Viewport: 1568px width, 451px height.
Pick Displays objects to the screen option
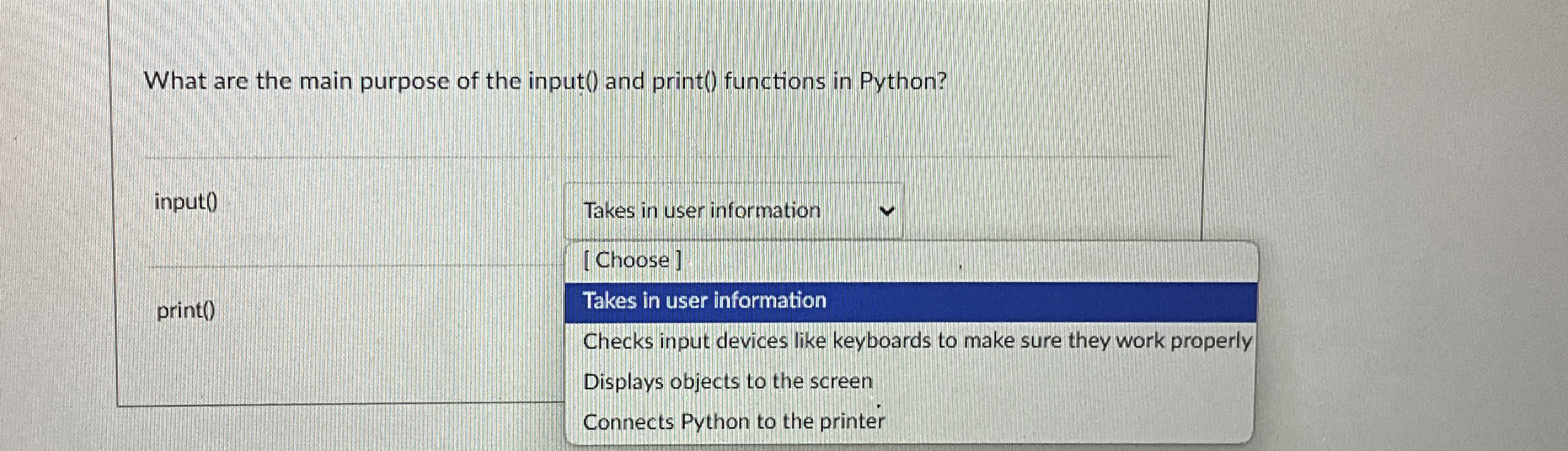tap(910, 382)
